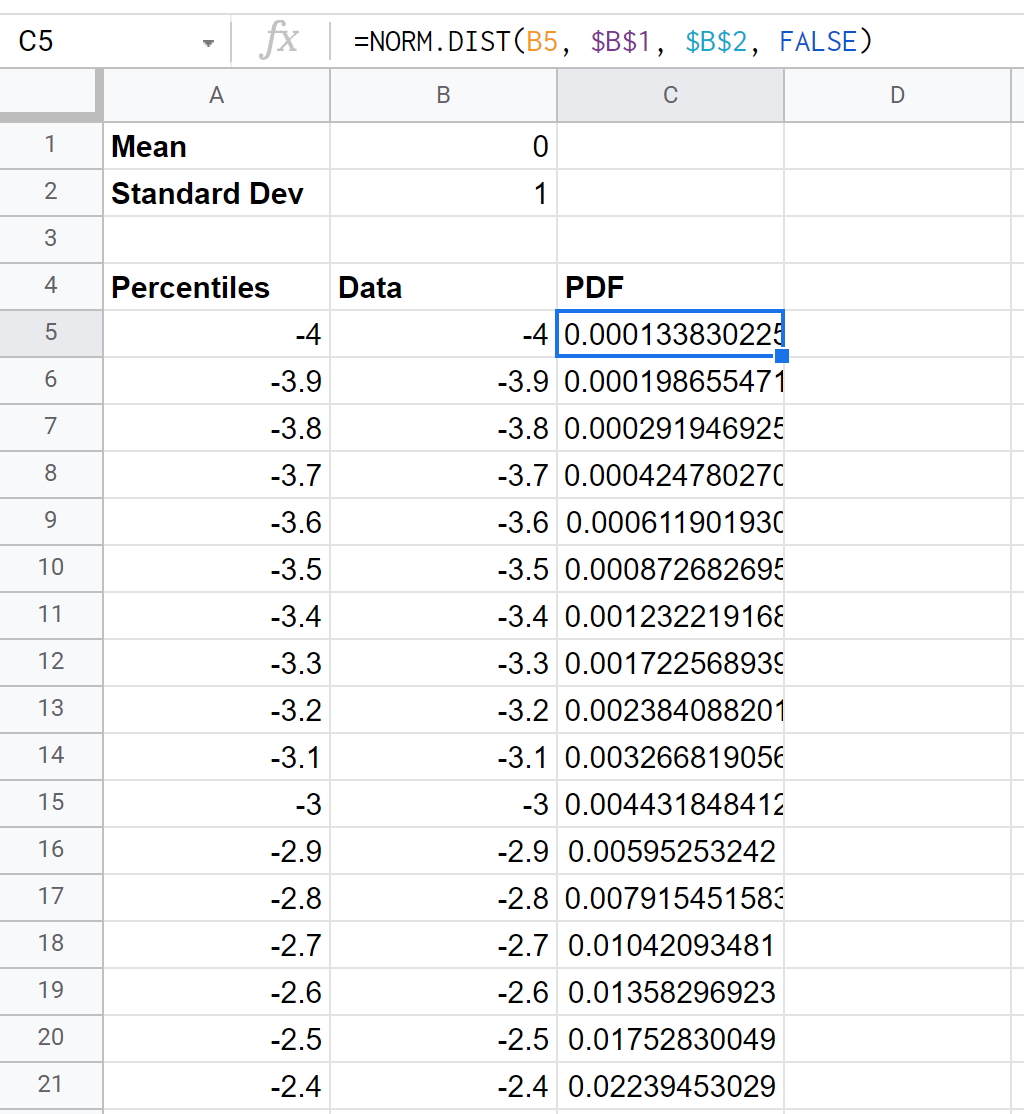Click the Standard Dev value cell containing 1
The image size is (1024, 1114).
443,193
